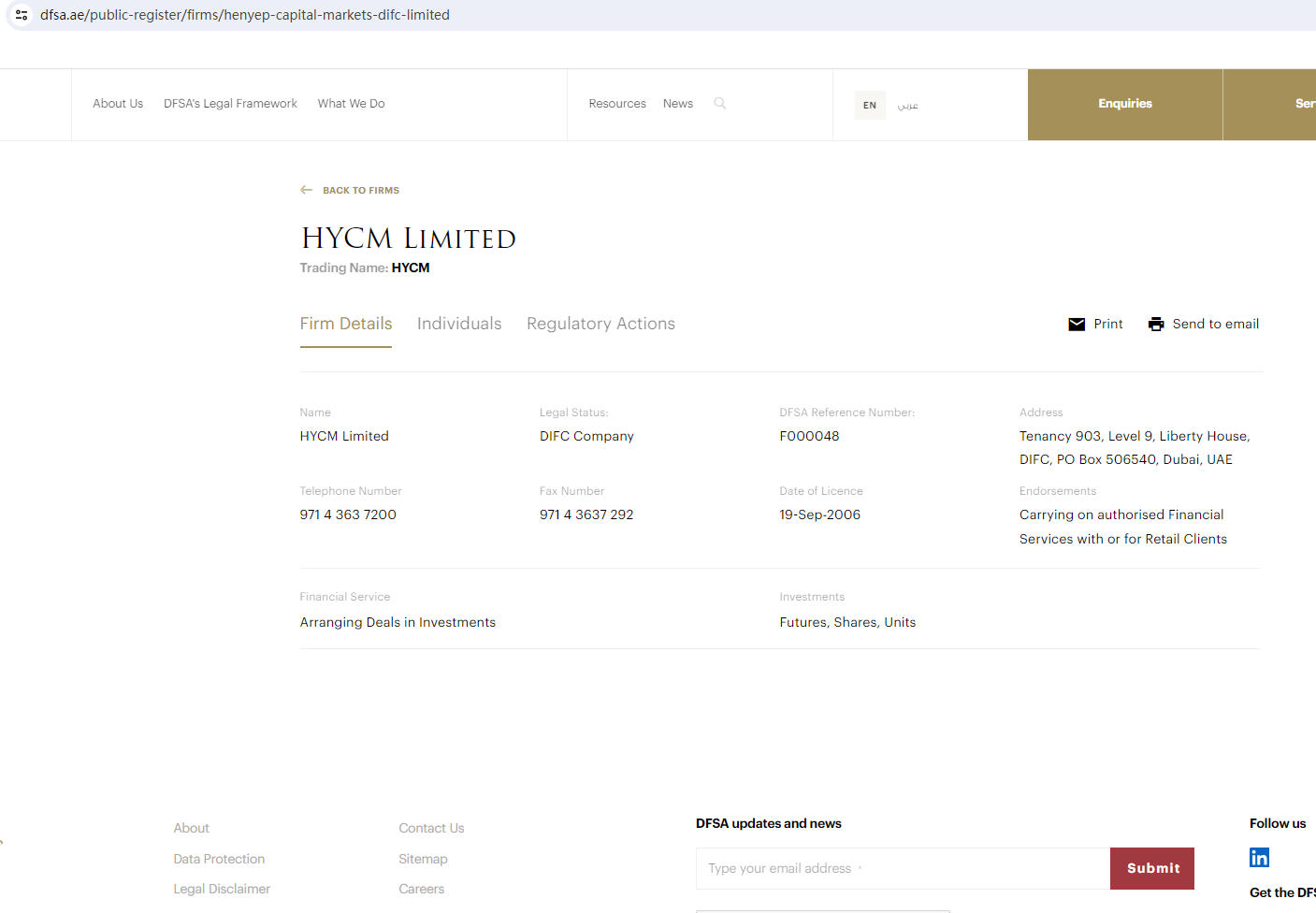Click the back arrow icon near Back to Firms
Image resolution: width=1316 pixels, height=913 pixels.
point(306,190)
